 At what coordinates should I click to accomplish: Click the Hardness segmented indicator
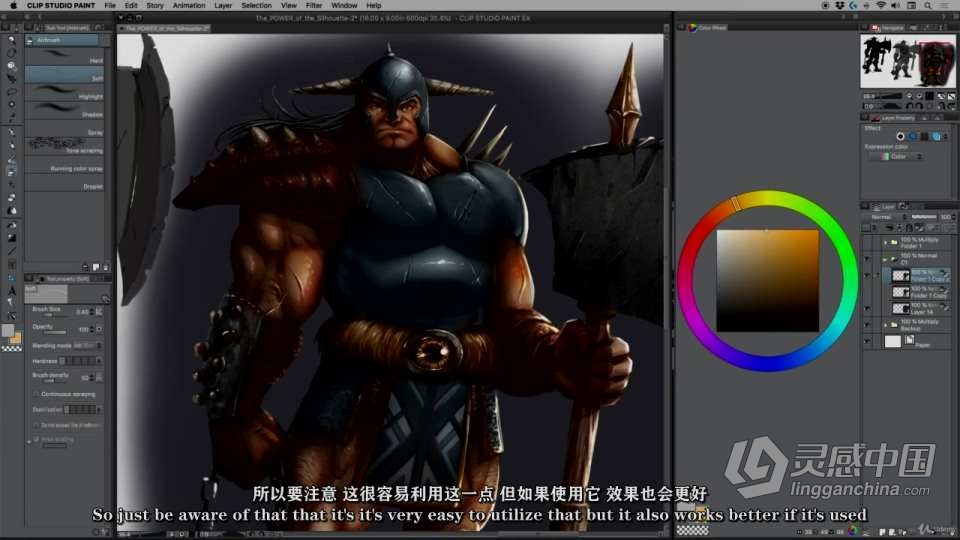79,361
